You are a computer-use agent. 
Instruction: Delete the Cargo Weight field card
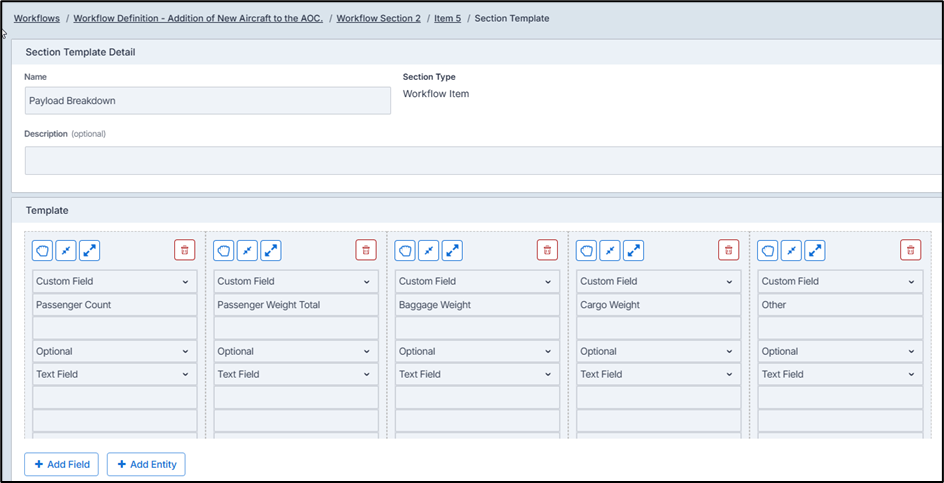(729, 251)
